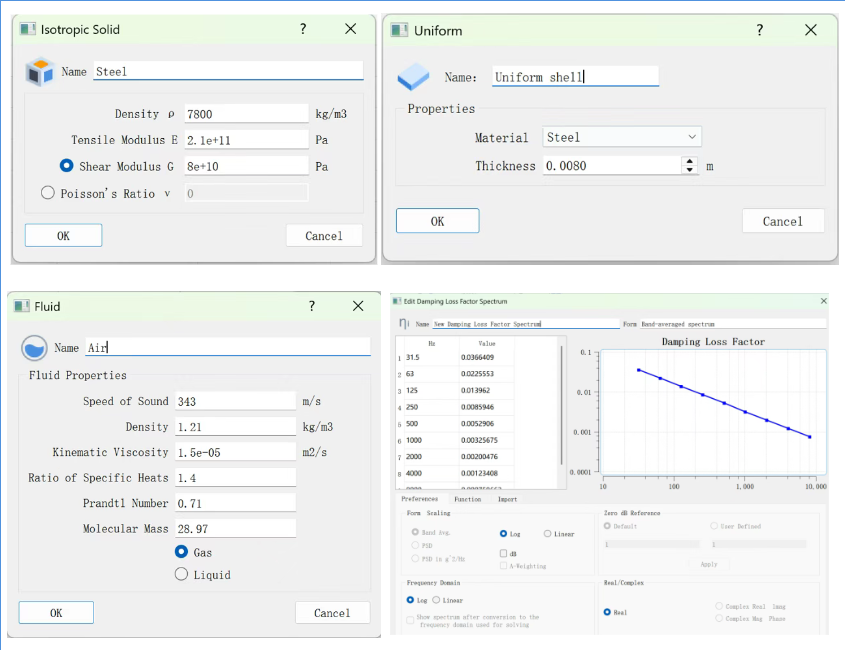
Task: Select Log under Form Scaling
Action: tap(503, 534)
